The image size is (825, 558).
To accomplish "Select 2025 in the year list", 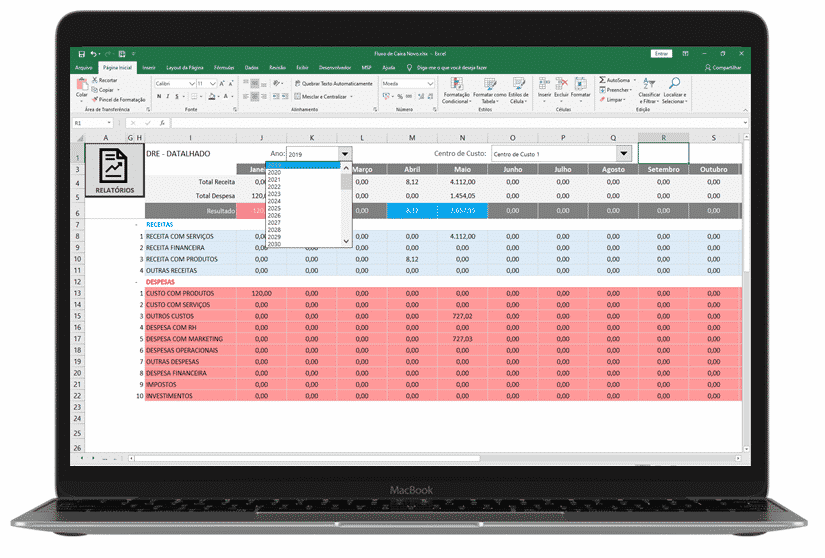I will 274,208.
